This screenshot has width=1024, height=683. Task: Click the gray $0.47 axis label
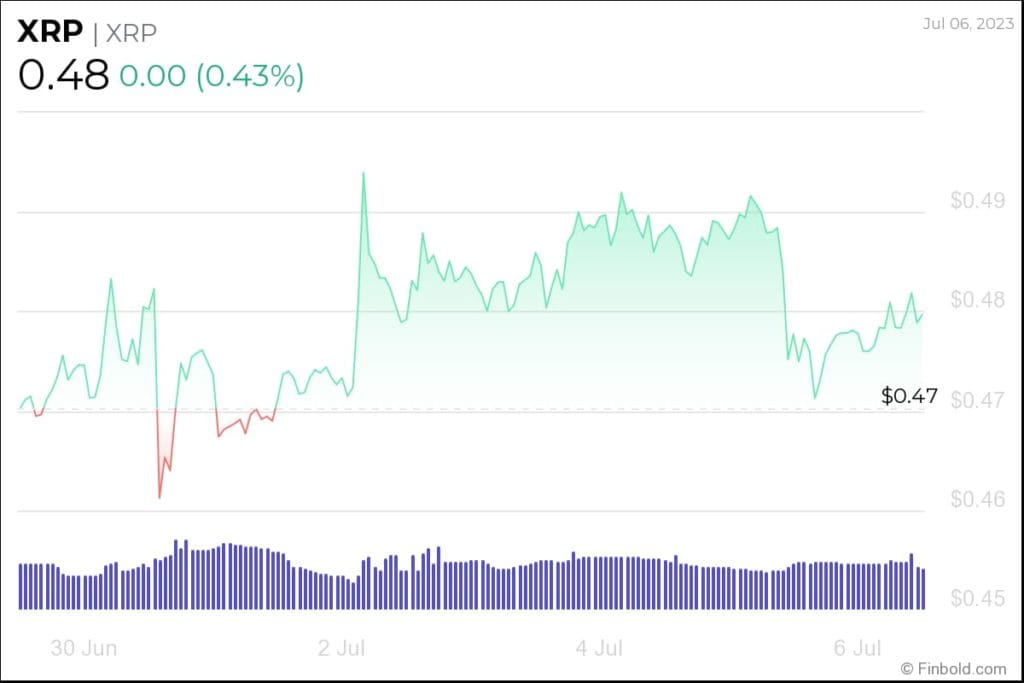coord(977,401)
